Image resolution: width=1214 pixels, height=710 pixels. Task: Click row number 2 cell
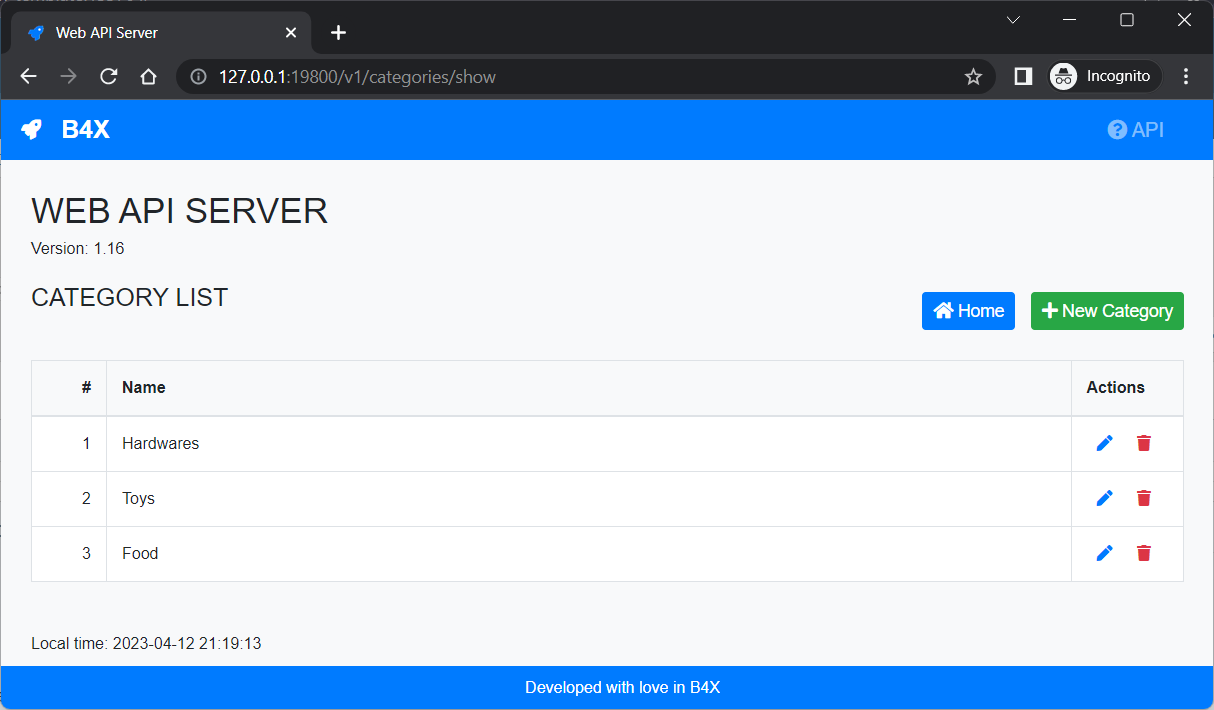pyautogui.click(x=69, y=499)
